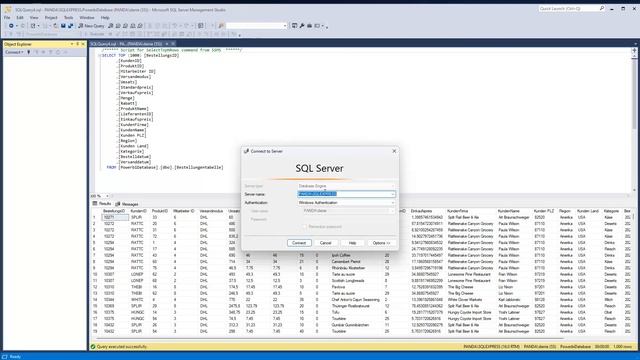Click the Einkaufspreis column header
640x360 pixels.
click(422, 211)
